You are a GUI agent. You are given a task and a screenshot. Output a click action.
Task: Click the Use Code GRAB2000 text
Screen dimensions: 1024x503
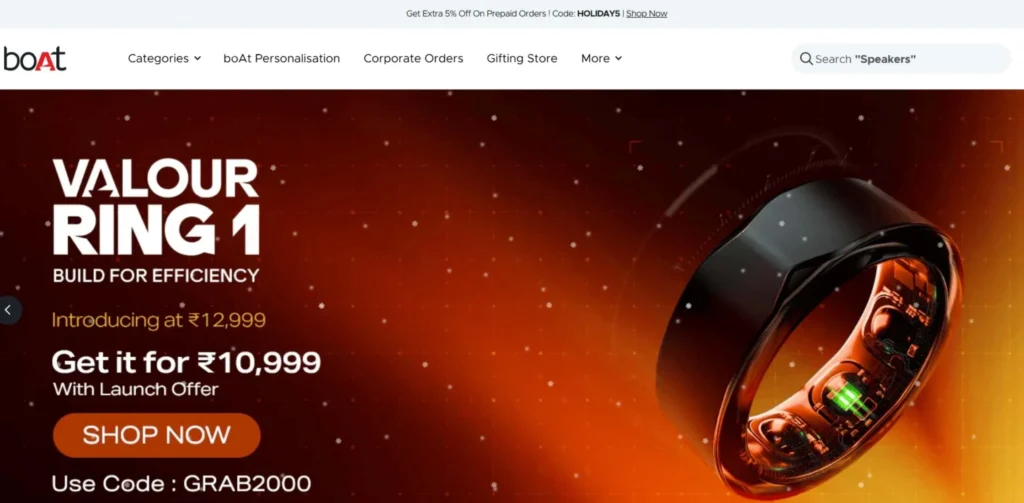point(182,484)
